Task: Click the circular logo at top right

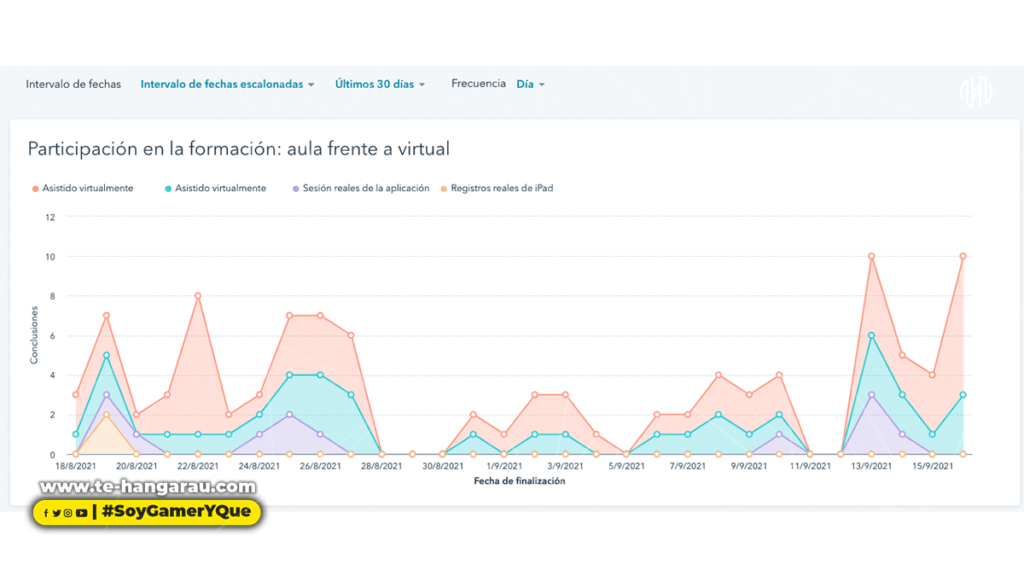Action: 976,92
